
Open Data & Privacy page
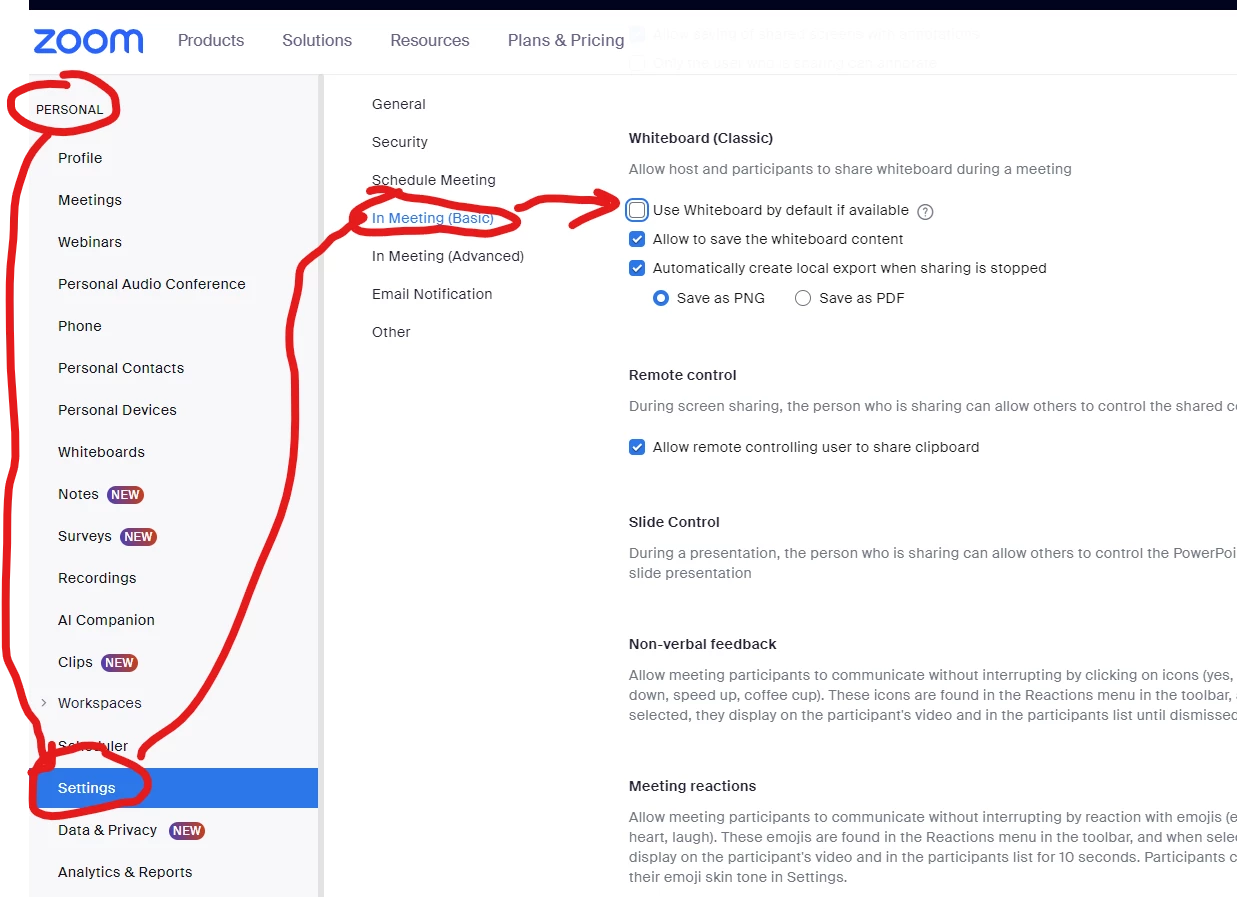tap(107, 830)
